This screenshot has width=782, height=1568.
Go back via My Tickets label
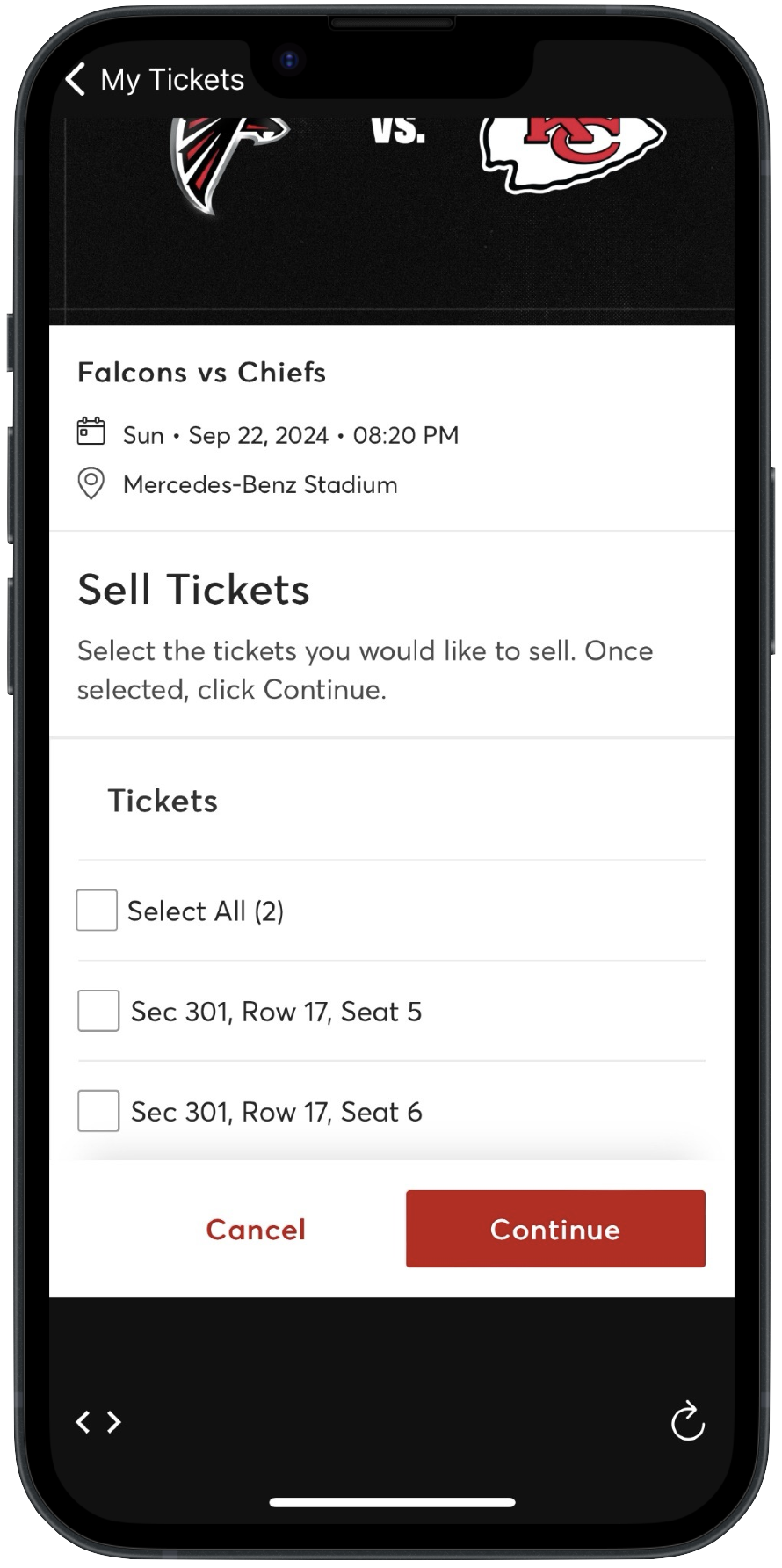172,79
